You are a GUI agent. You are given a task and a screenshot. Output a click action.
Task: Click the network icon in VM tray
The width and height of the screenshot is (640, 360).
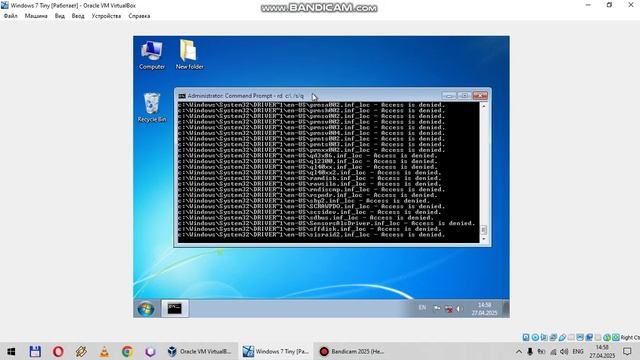449,309
